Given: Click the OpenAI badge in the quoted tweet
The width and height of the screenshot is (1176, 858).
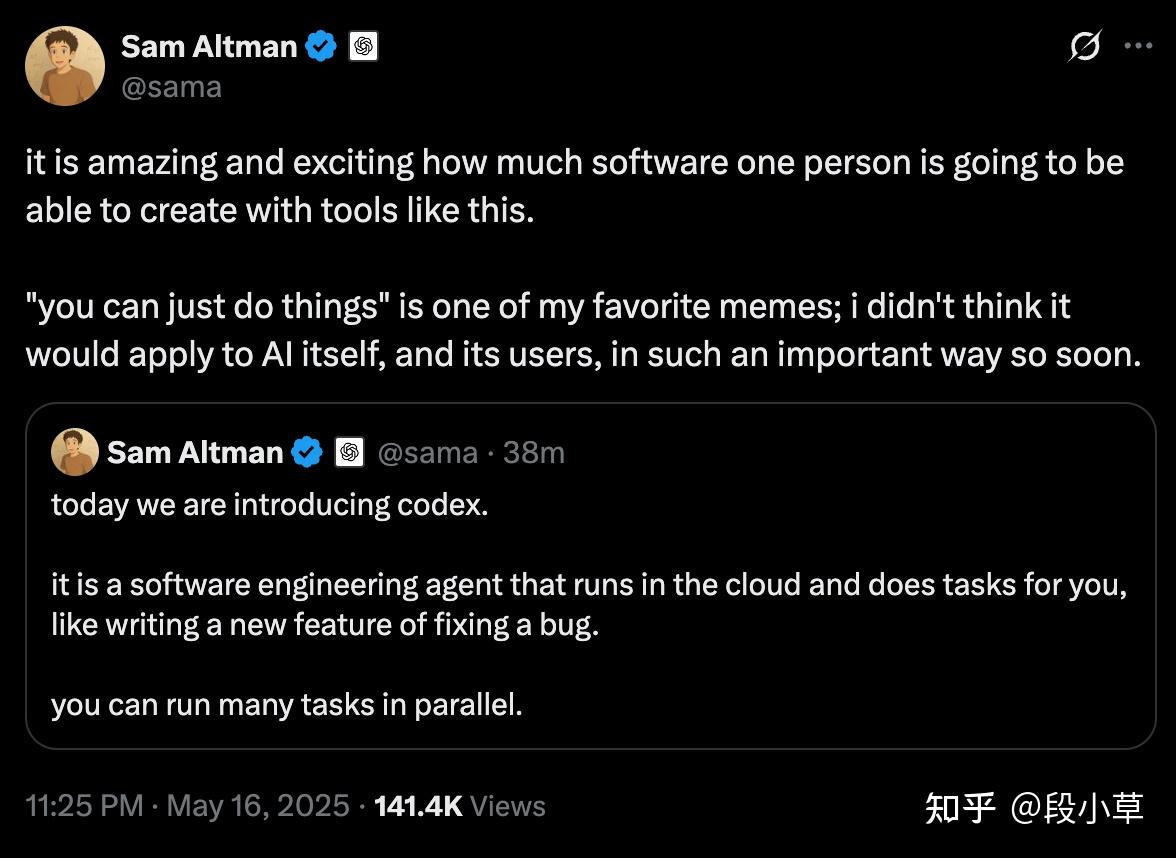Looking at the screenshot, I should 348,453.
